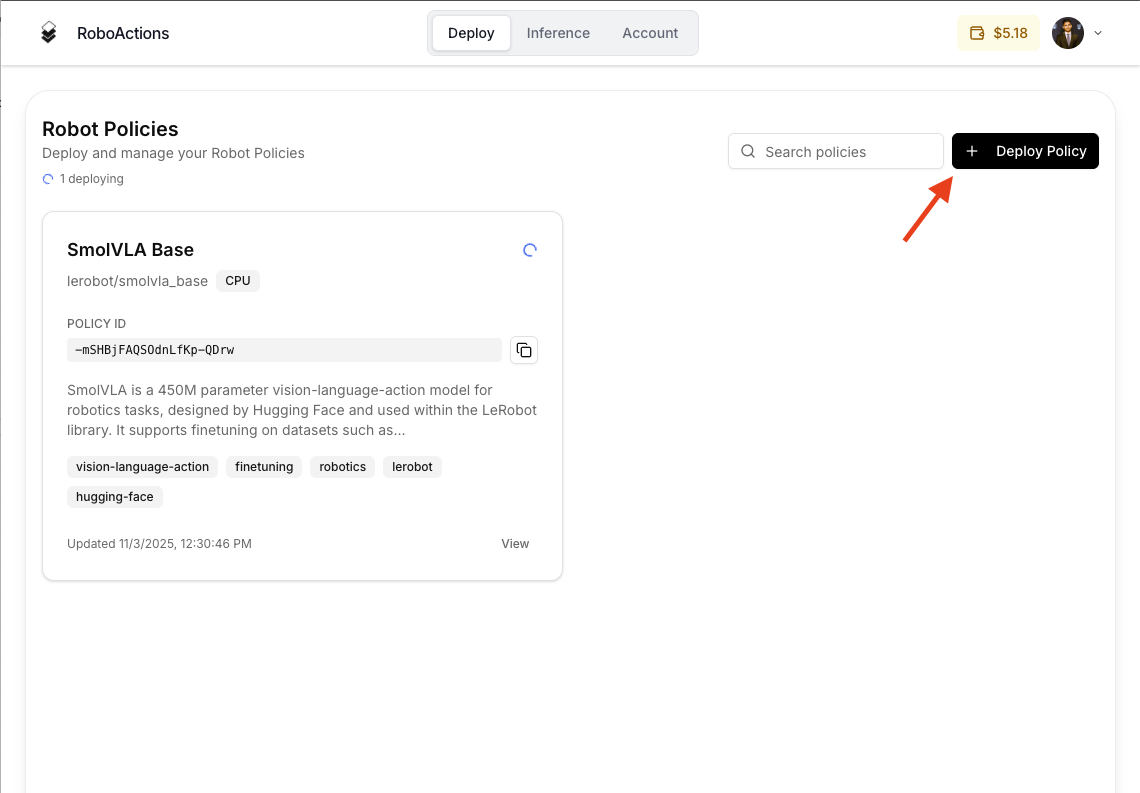The image size is (1140, 793).
Task: Click your profile avatar picture
Action: pos(1067,33)
